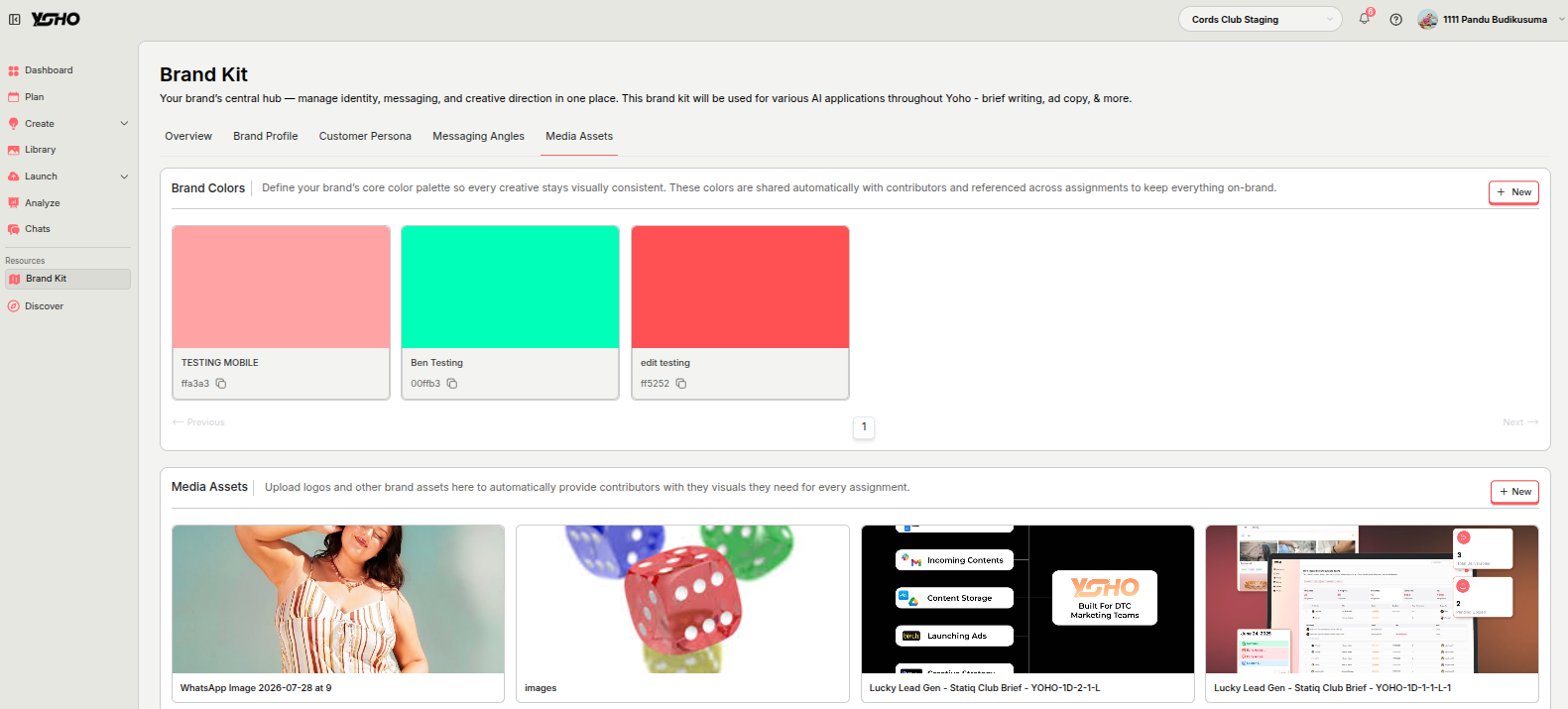Open the user account menu arrow

(1561, 20)
